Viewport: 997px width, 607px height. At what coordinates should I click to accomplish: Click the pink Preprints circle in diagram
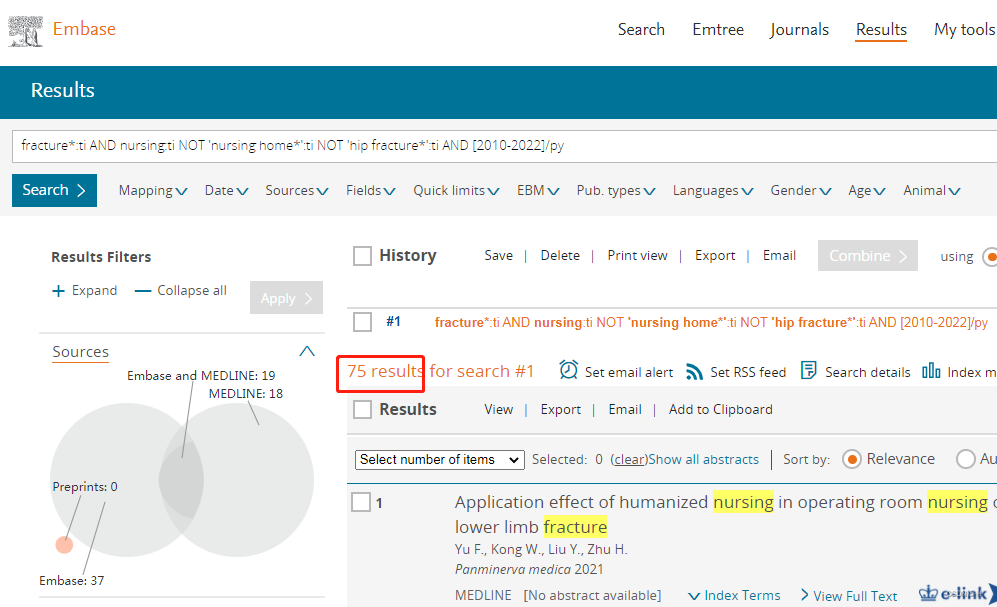click(x=64, y=545)
